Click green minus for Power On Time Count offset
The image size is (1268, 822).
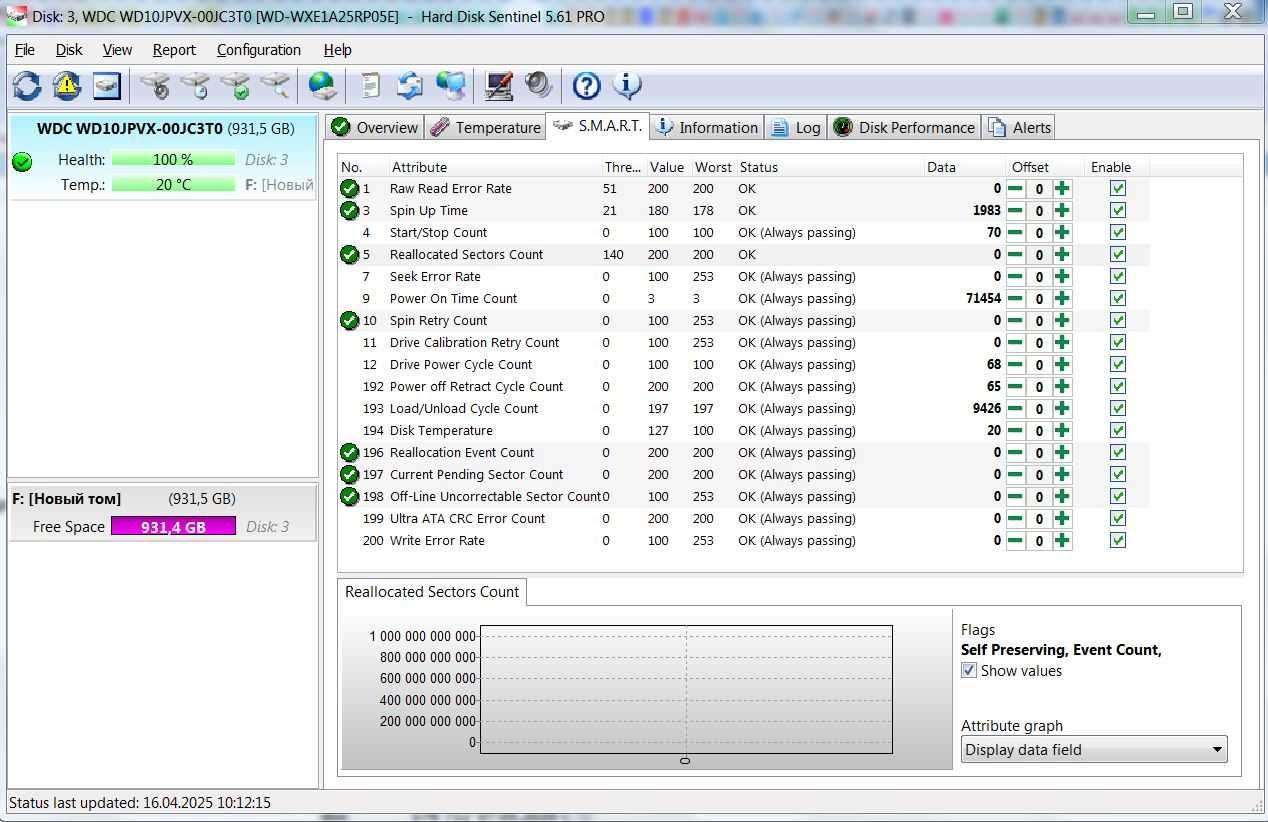(x=1015, y=298)
